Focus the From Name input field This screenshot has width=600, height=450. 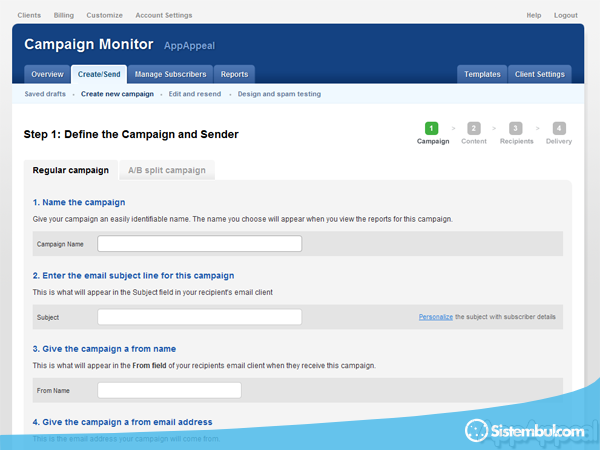tap(170, 390)
